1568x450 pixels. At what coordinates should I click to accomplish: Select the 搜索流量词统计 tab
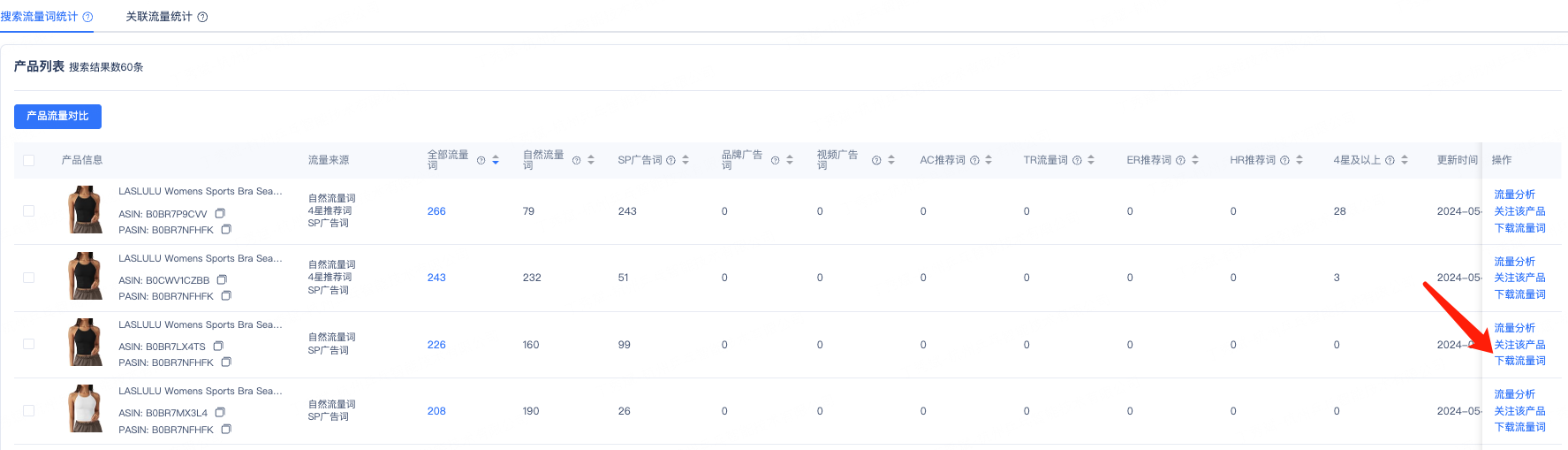40,17
